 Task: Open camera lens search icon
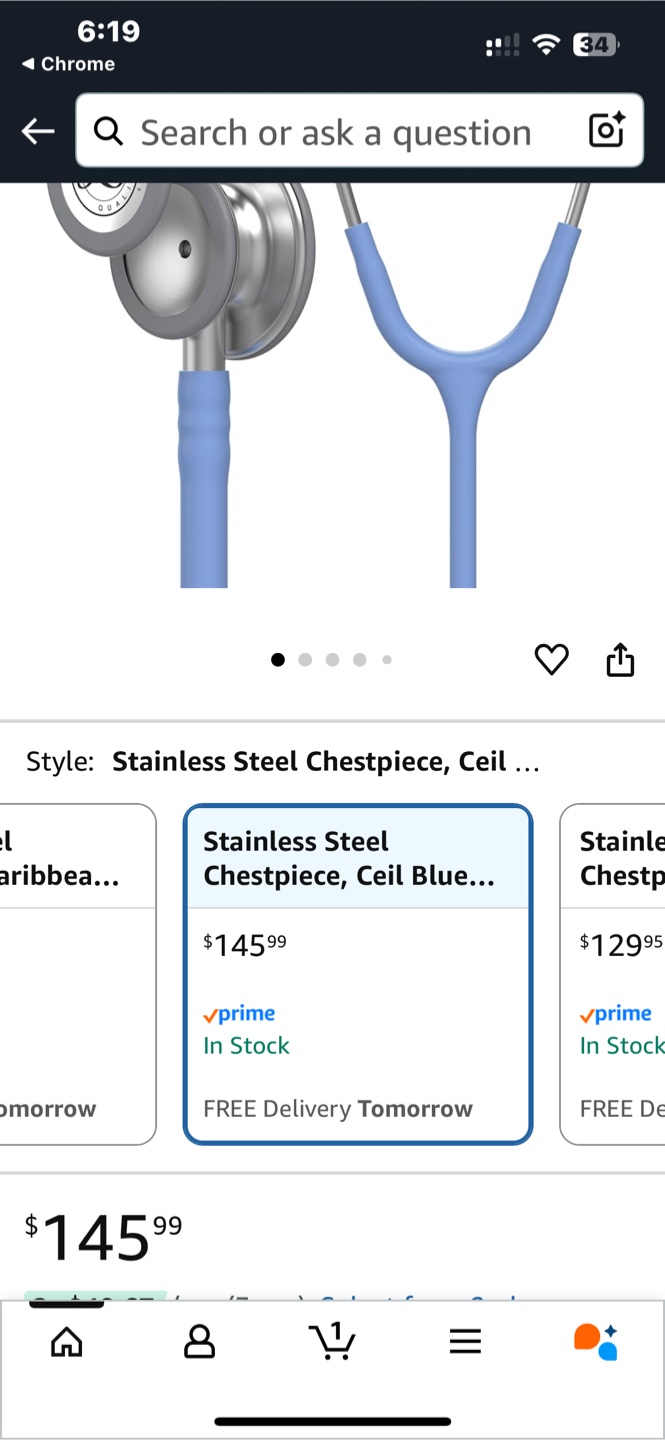point(607,130)
